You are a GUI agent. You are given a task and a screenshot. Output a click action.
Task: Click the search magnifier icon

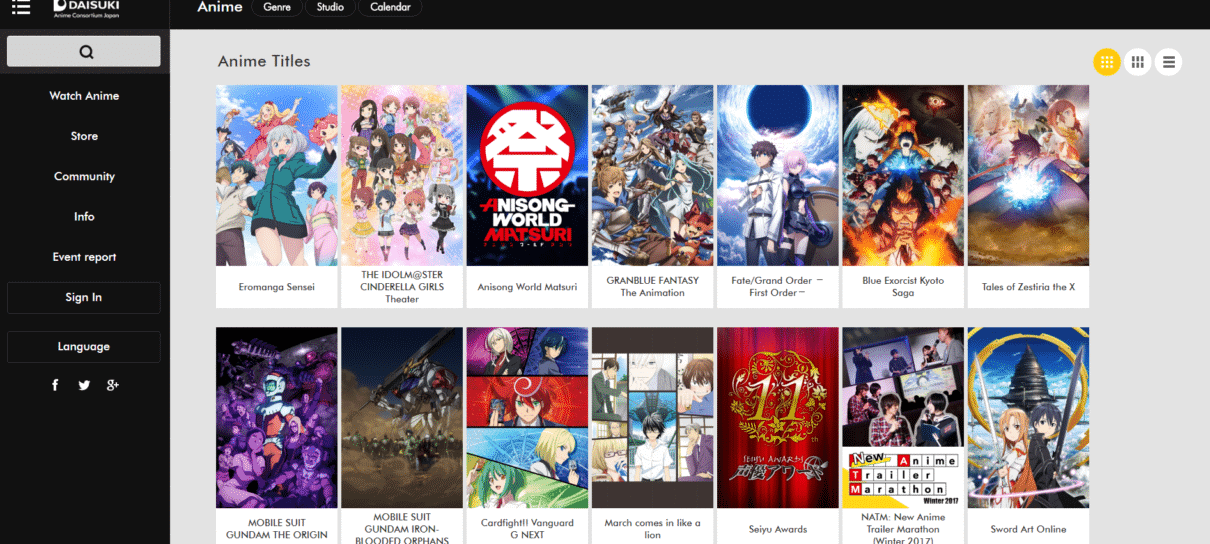(85, 52)
